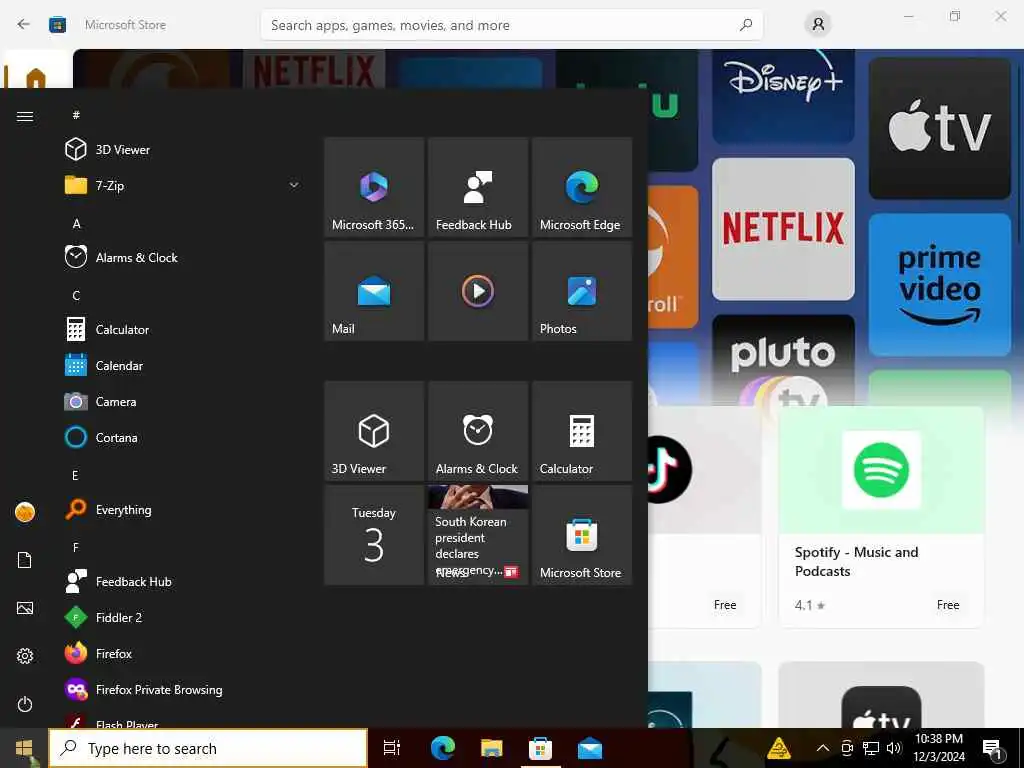This screenshot has width=1024, height=768.
Task: Click the taskbar search box
Action: tap(208, 748)
